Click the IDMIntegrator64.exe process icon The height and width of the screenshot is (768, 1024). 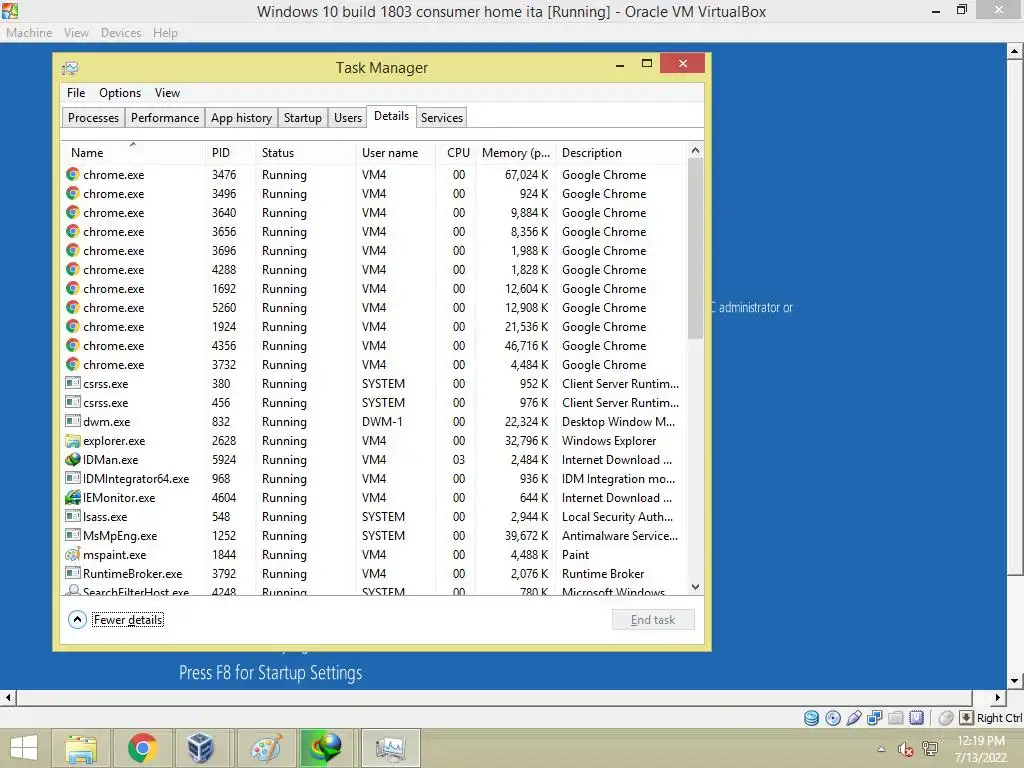tap(72, 479)
